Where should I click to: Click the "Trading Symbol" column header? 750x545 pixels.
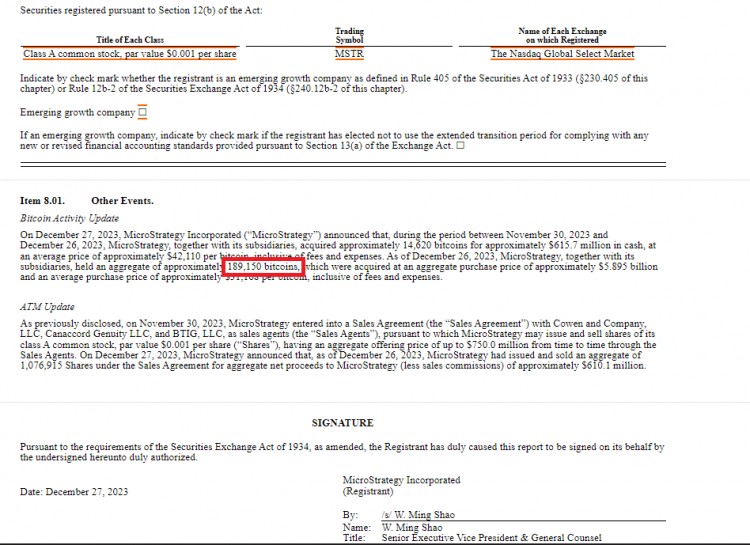pos(349,36)
